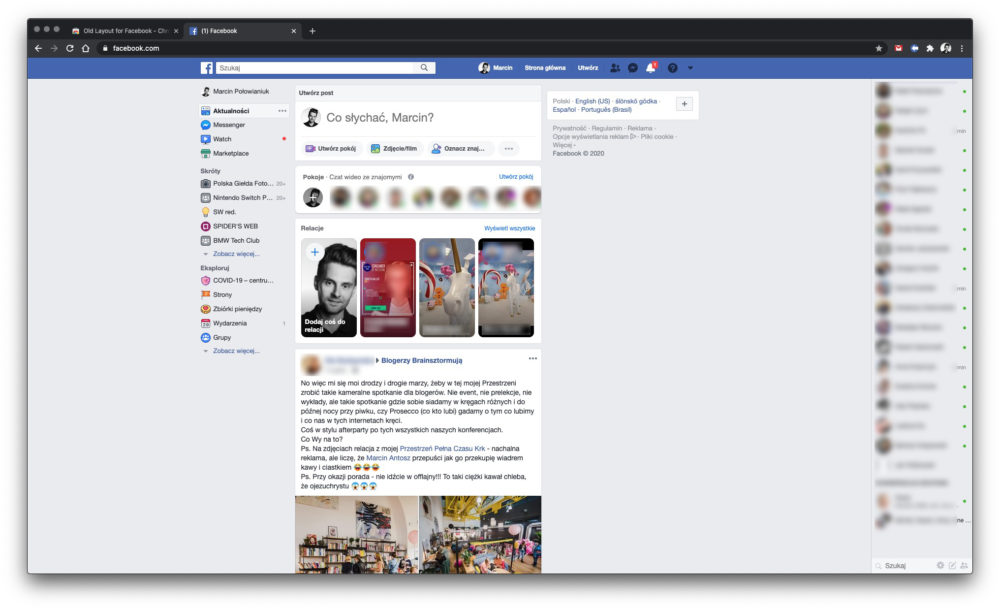Open the Utwórz menu item

coord(588,68)
